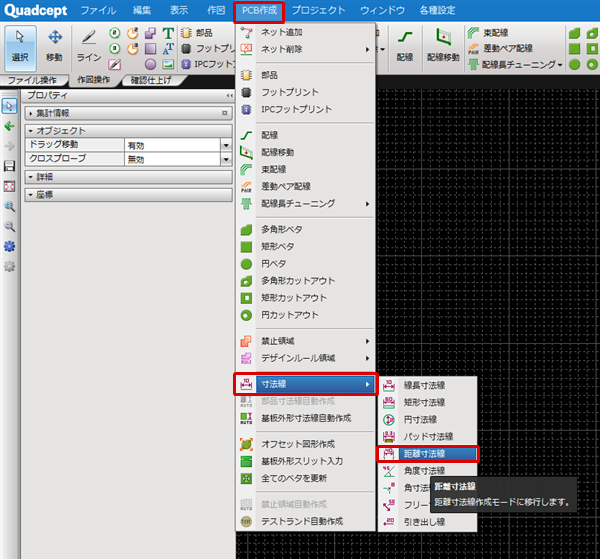Choose テストランド自動作成
This screenshot has height=559, width=600.
(x=305, y=521)
